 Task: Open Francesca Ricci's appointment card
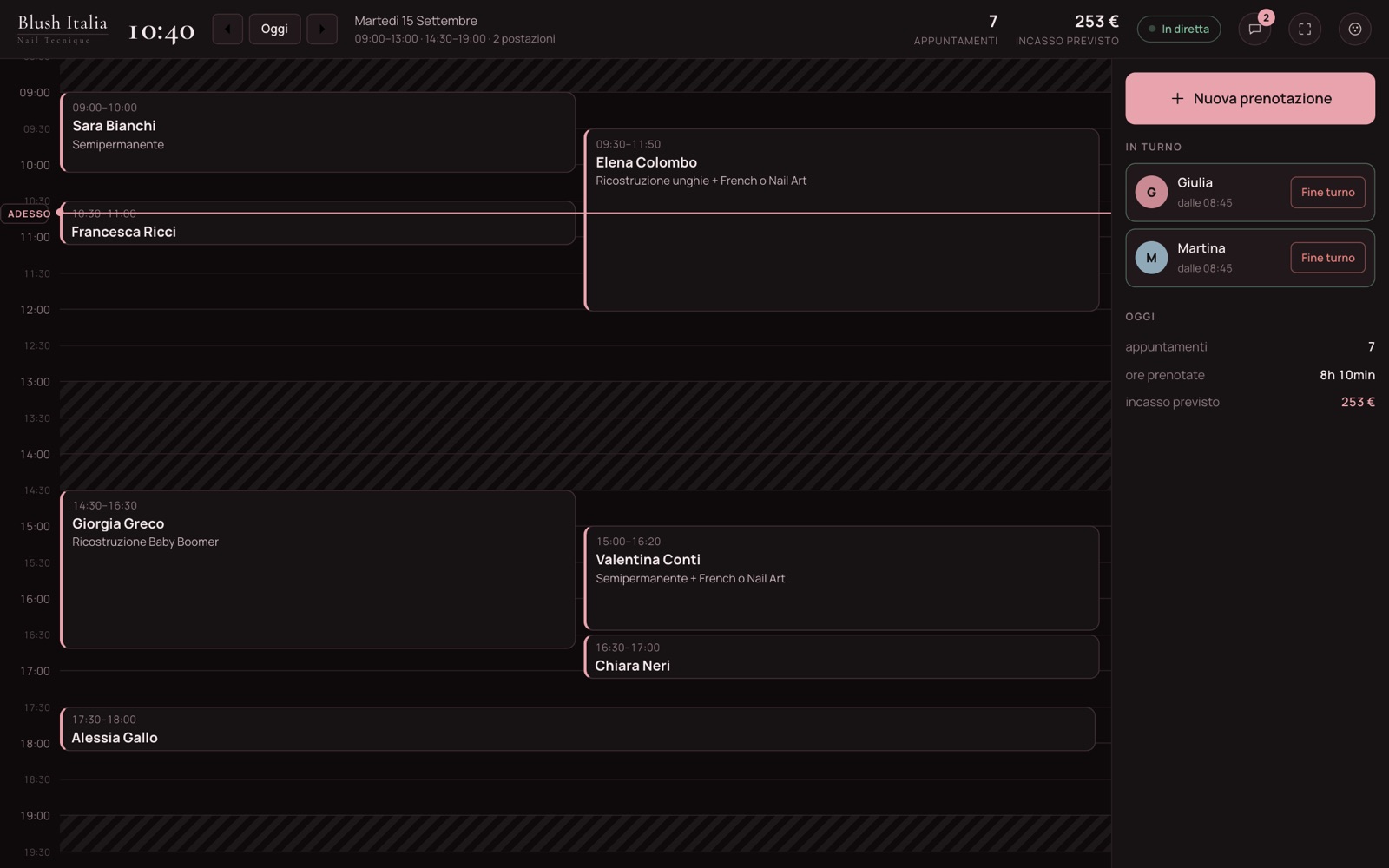click(x=318, y=223)
